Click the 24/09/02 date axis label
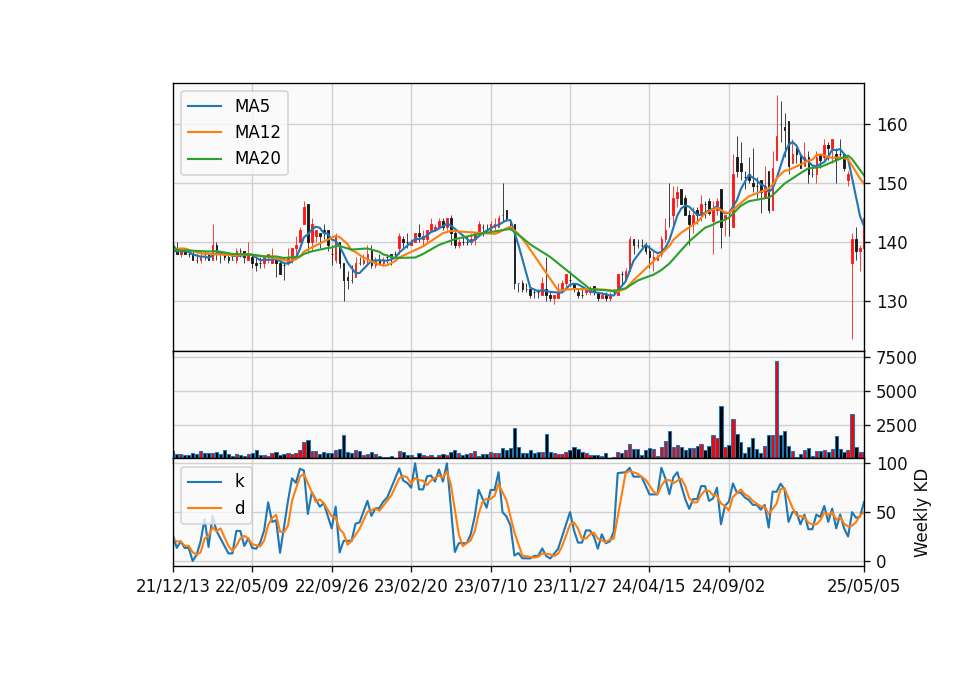Image resolution: width=960 pixels, height=690 pixels. click(x=729, y=586)
